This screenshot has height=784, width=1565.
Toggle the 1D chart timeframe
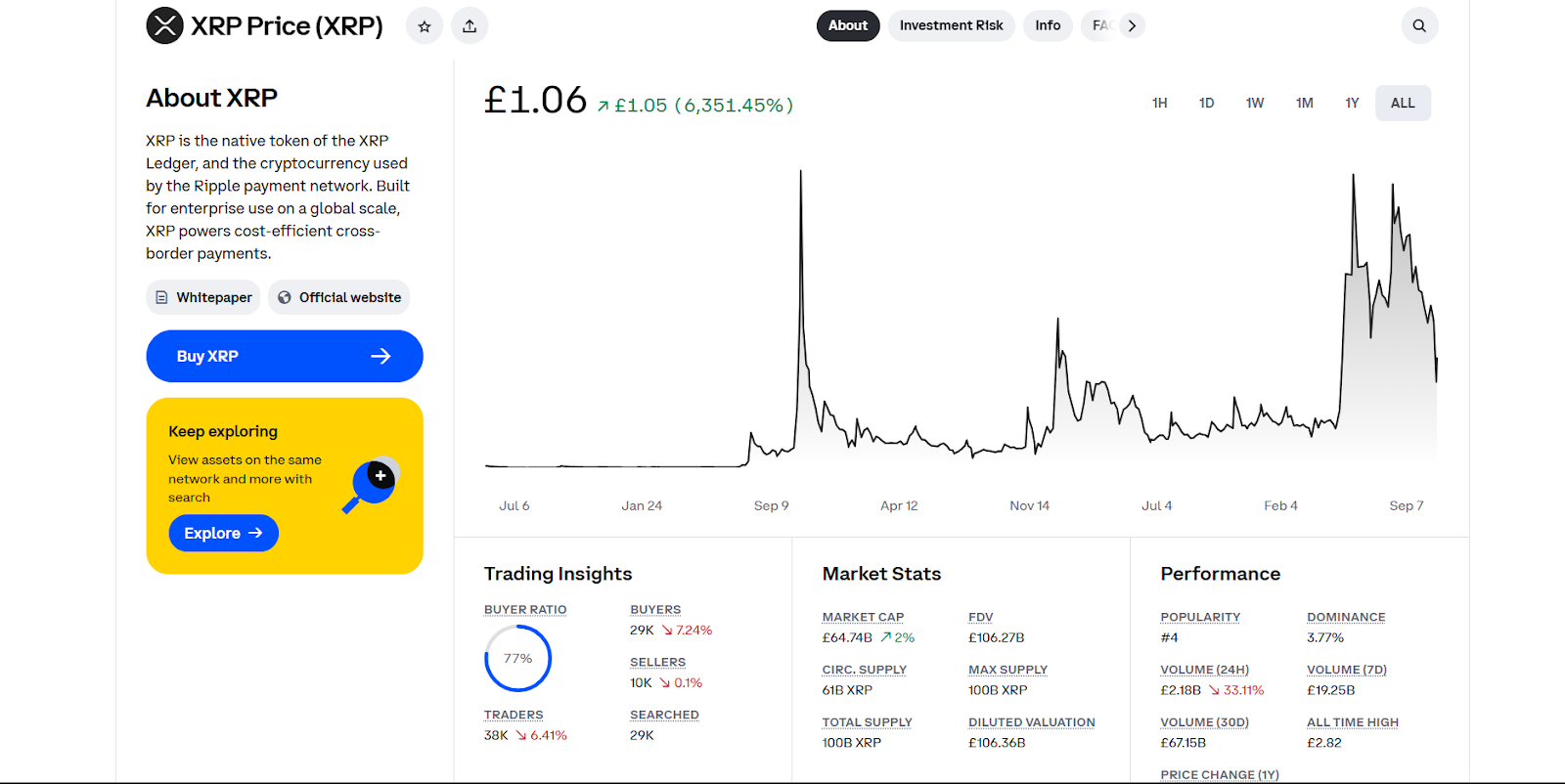(1206, 102)
